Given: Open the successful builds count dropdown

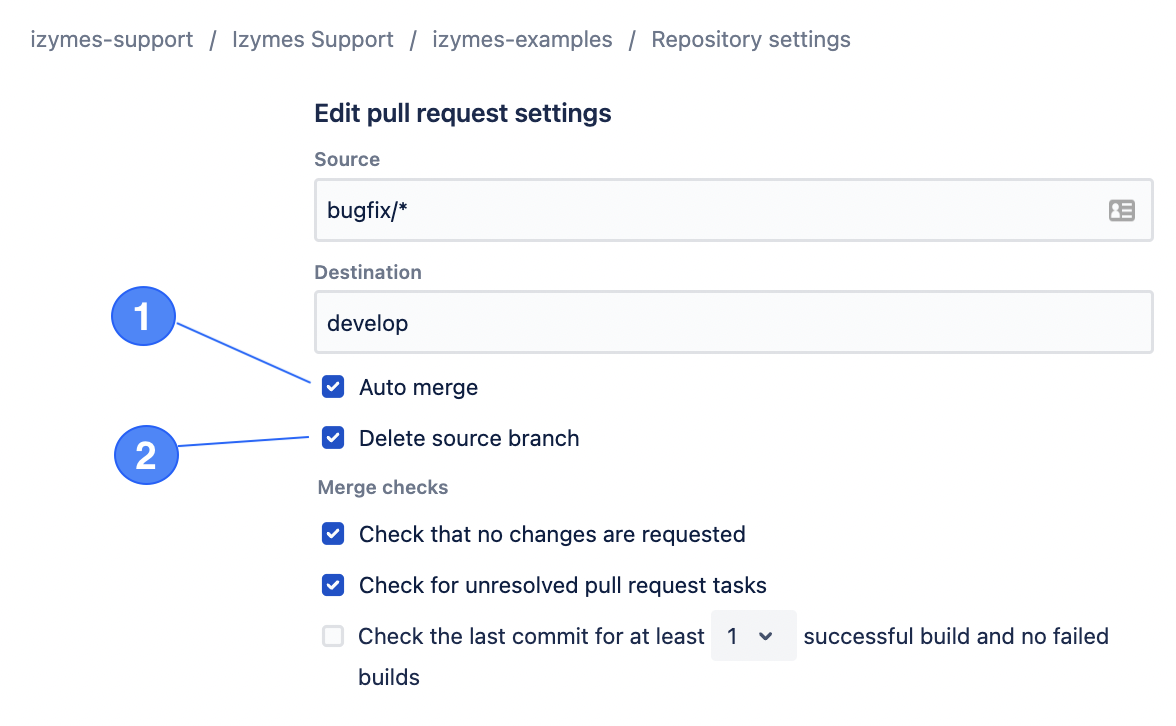Looking at the screenshot, I should [x=753, y=636].
